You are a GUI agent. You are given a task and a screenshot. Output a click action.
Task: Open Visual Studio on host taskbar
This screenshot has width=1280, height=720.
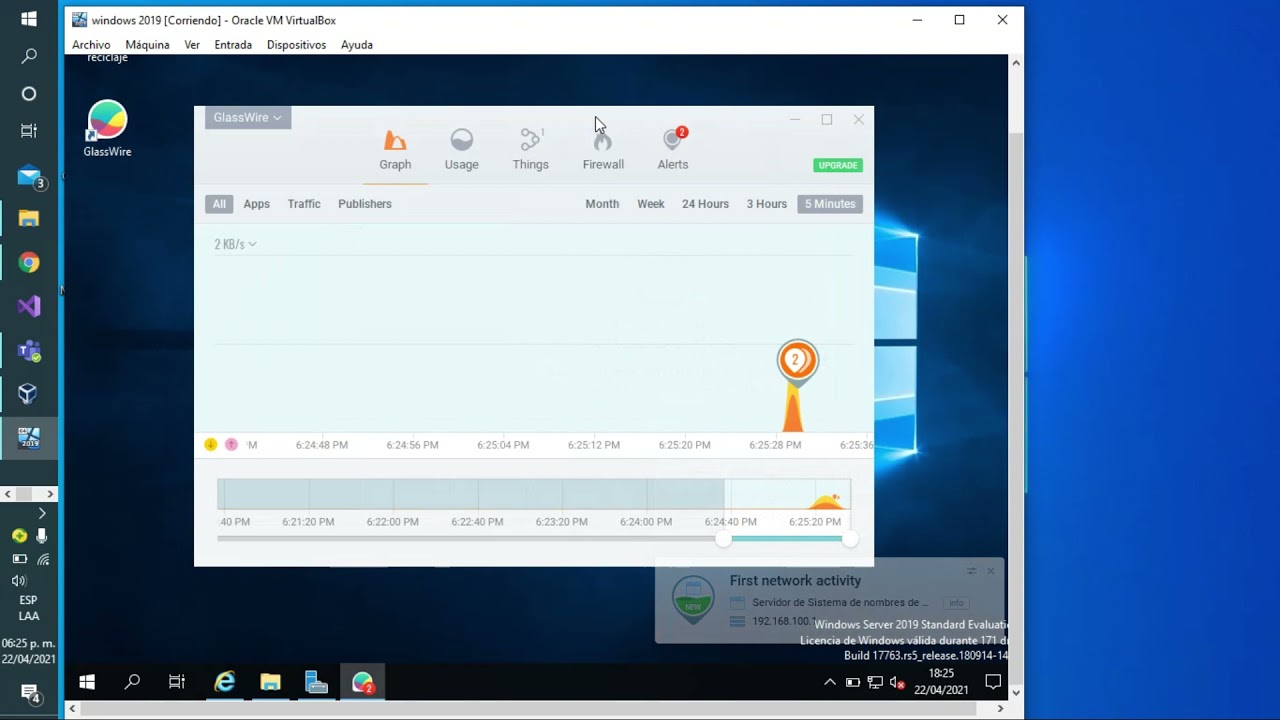click(29, 306)
